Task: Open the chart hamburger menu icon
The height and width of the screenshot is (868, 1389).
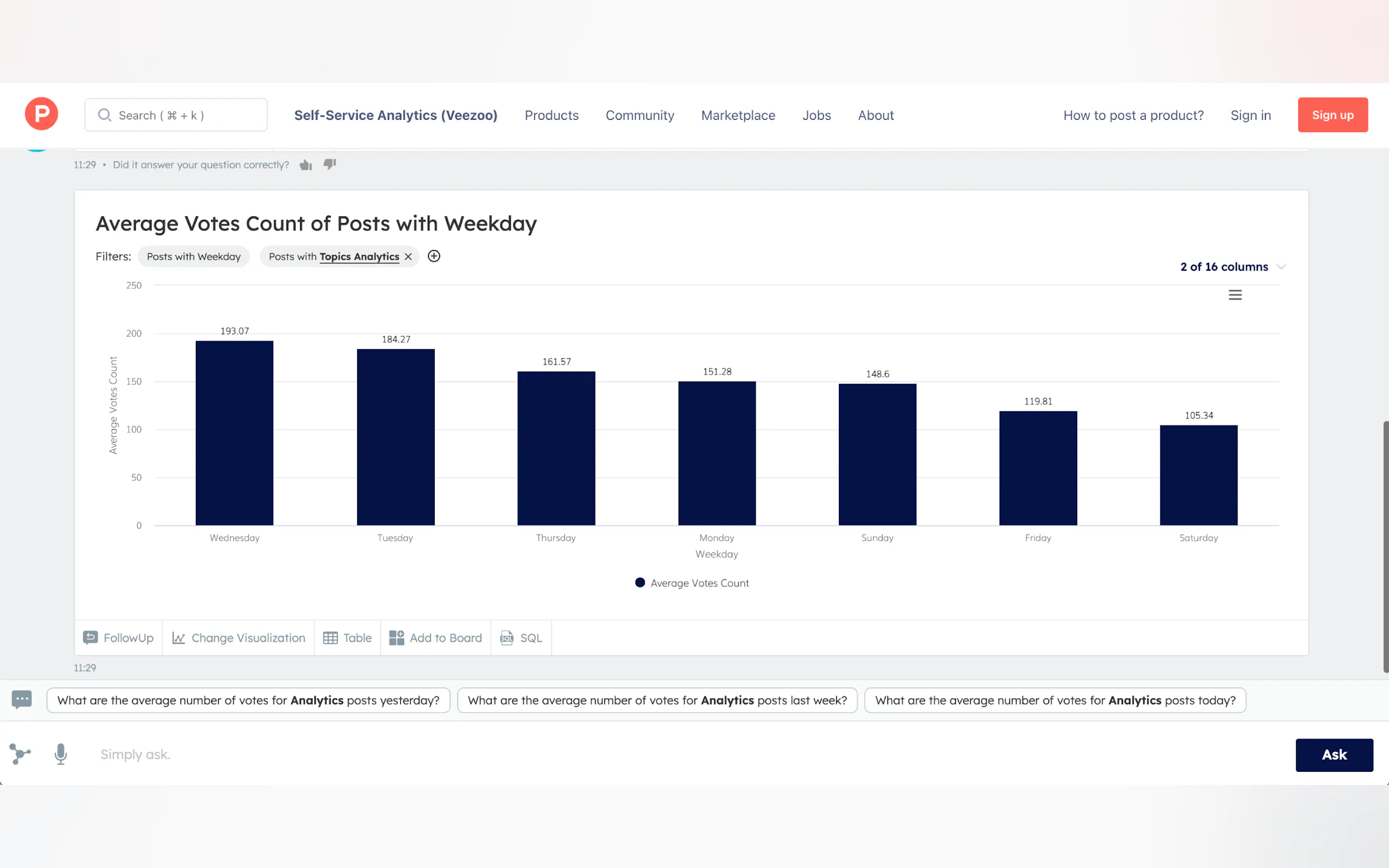Action: 1235,295
